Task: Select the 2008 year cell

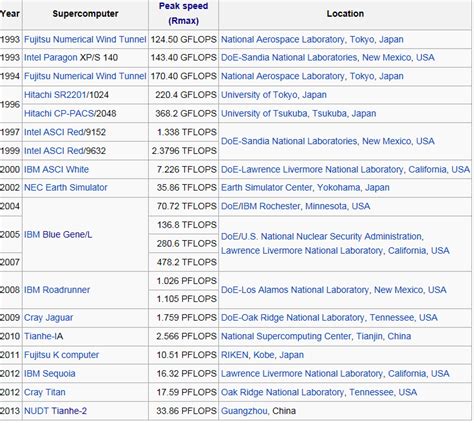Action: coord(10,290)
